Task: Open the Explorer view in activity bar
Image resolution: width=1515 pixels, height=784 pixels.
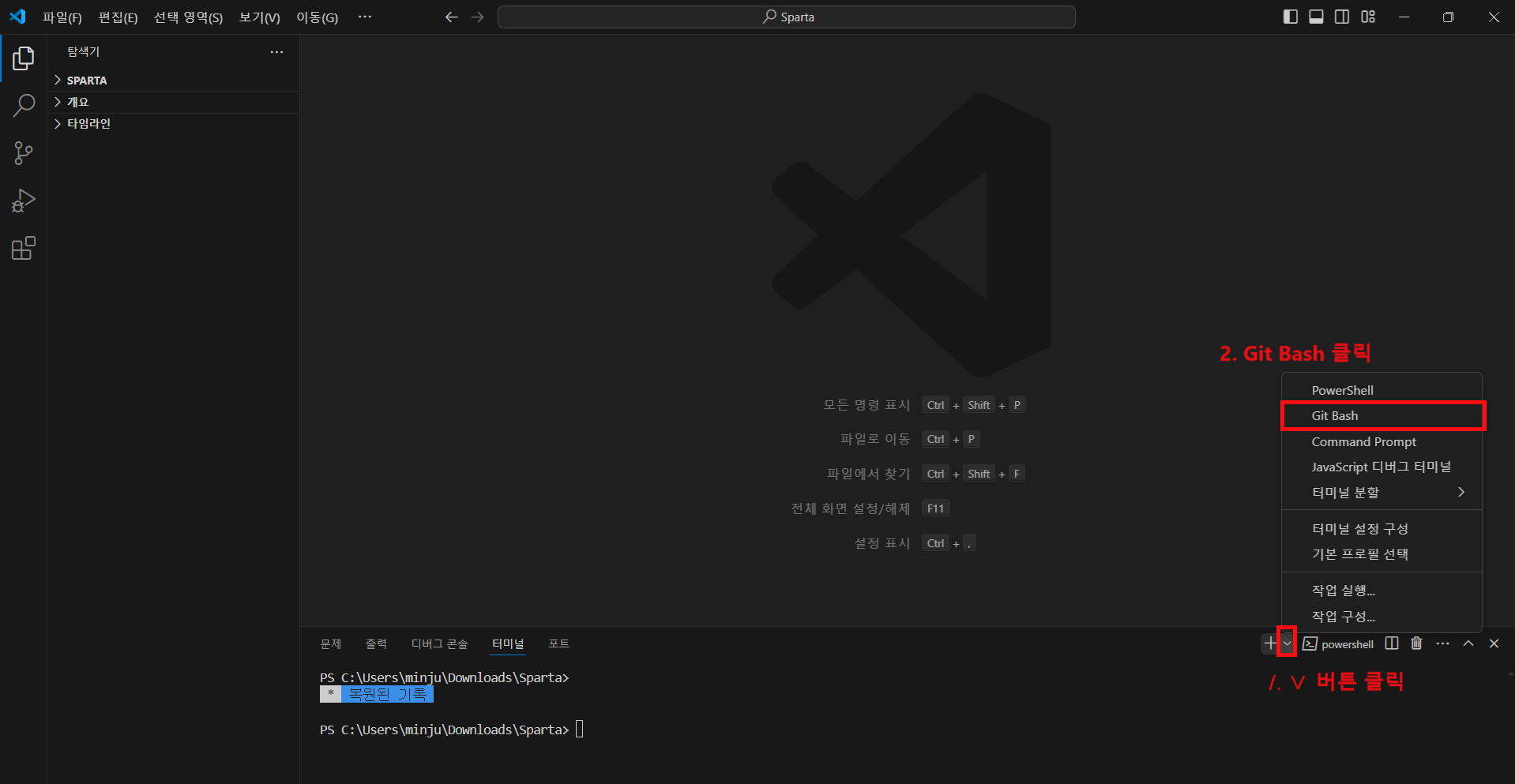Action: [24, 58]
